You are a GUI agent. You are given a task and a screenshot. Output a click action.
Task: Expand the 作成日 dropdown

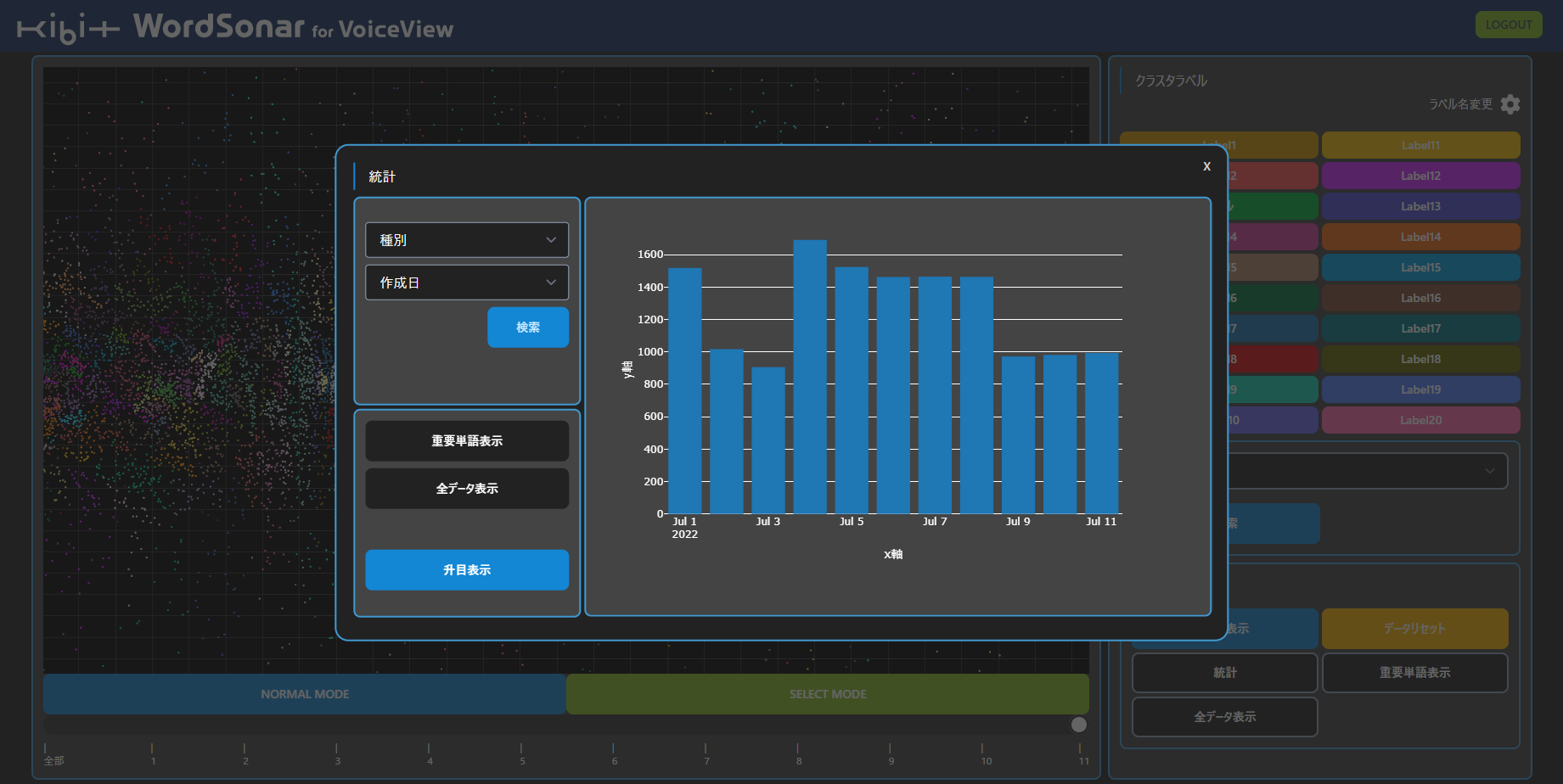coord(467,283)
